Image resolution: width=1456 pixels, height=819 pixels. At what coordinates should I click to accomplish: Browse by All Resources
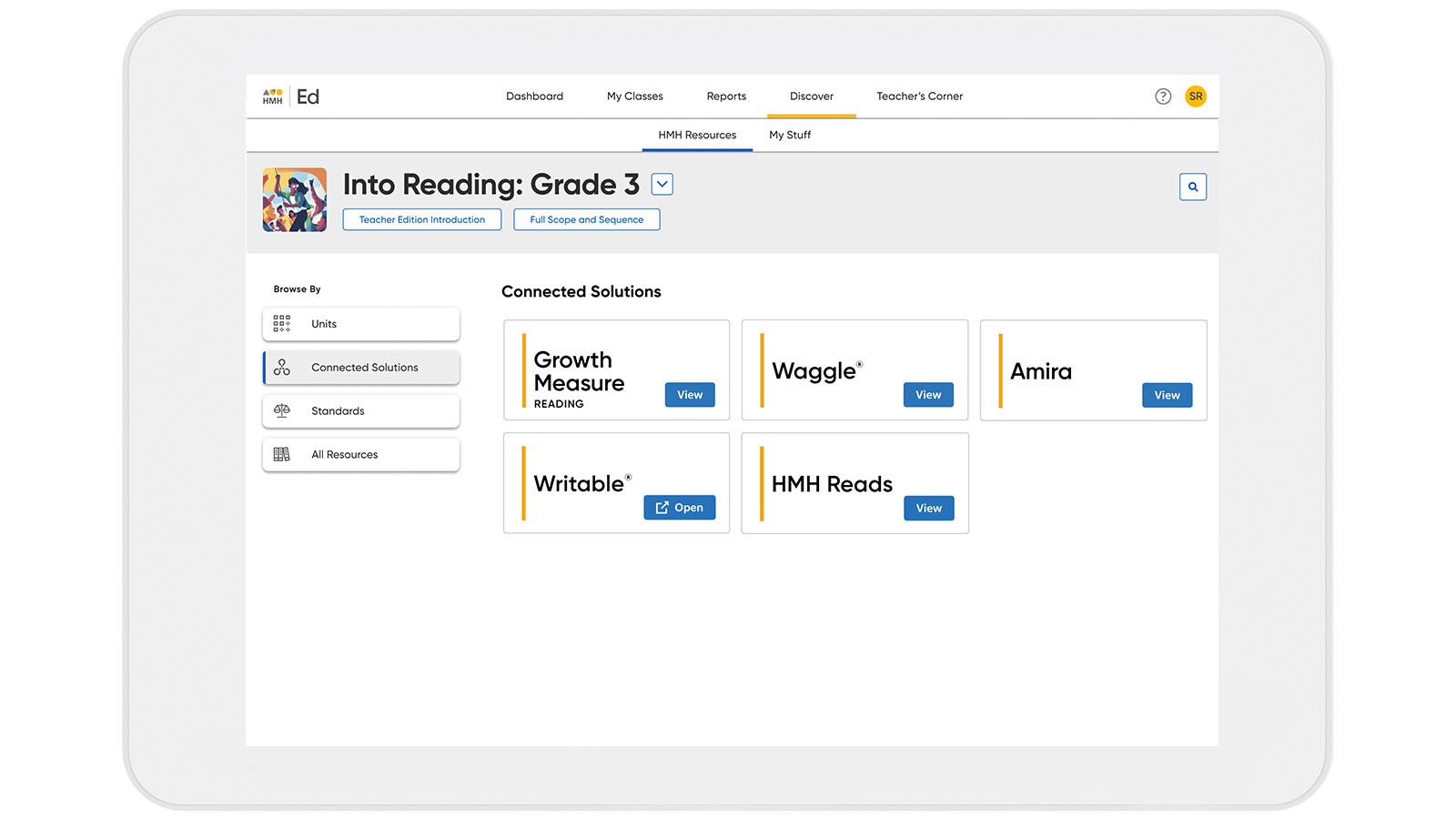tap(361, 455)
